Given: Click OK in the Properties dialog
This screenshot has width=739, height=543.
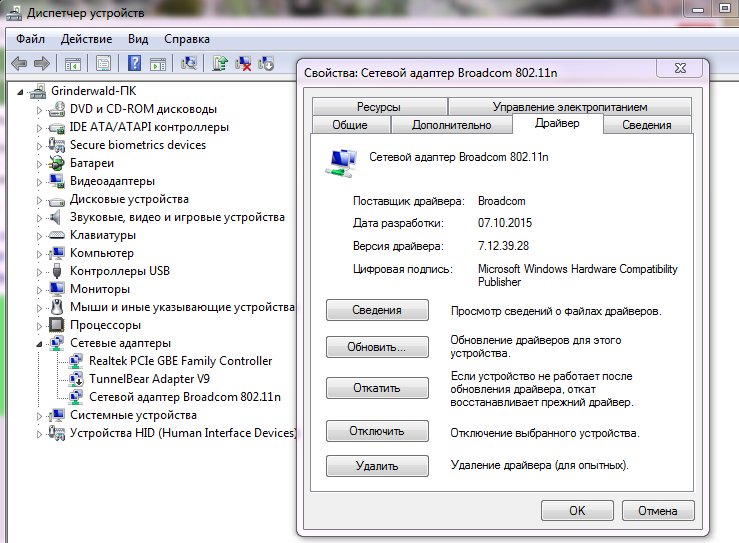Looking at the screenshot, I should click(x=577, y=510).
